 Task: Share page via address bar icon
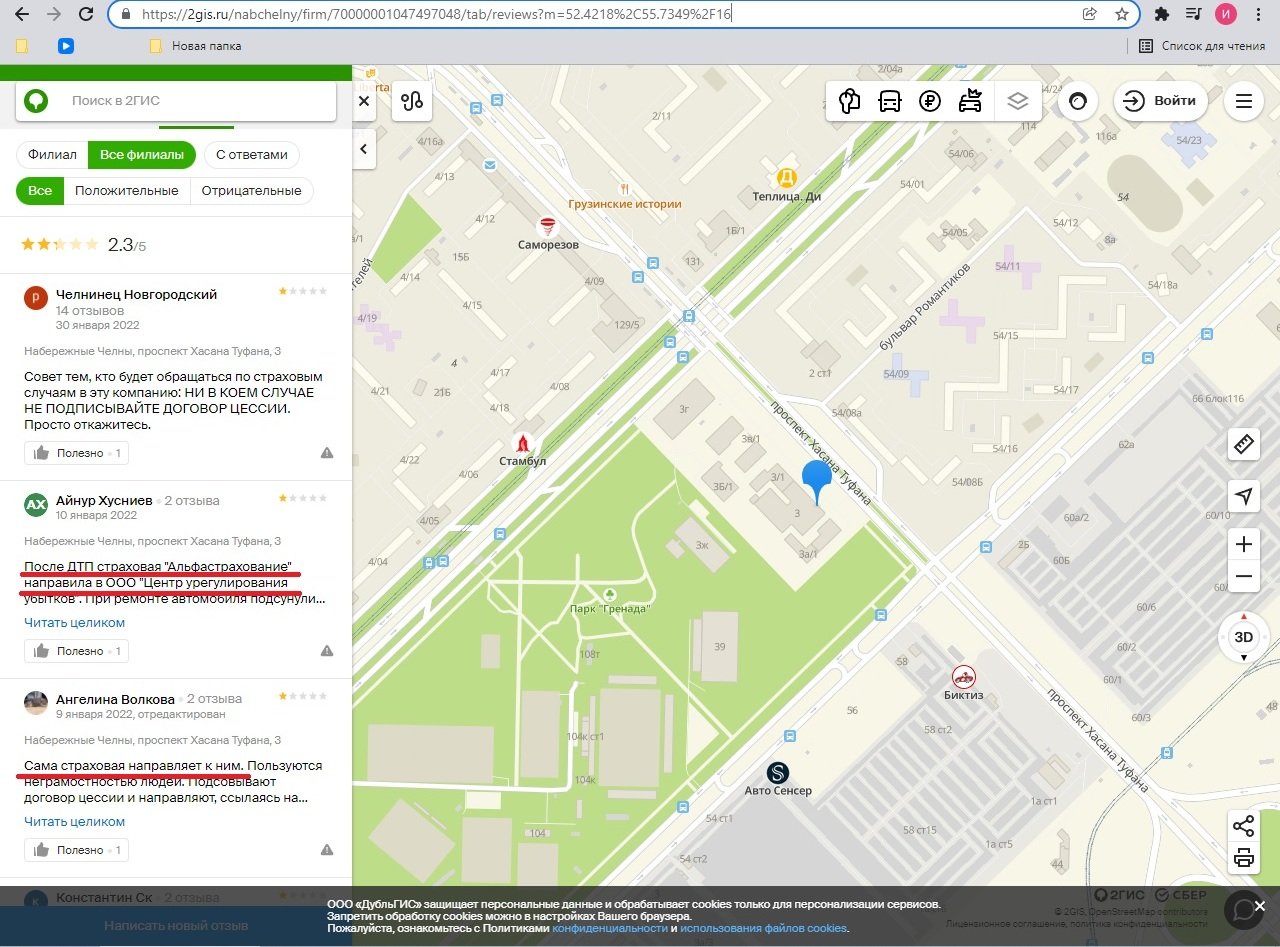point(1090,14)
